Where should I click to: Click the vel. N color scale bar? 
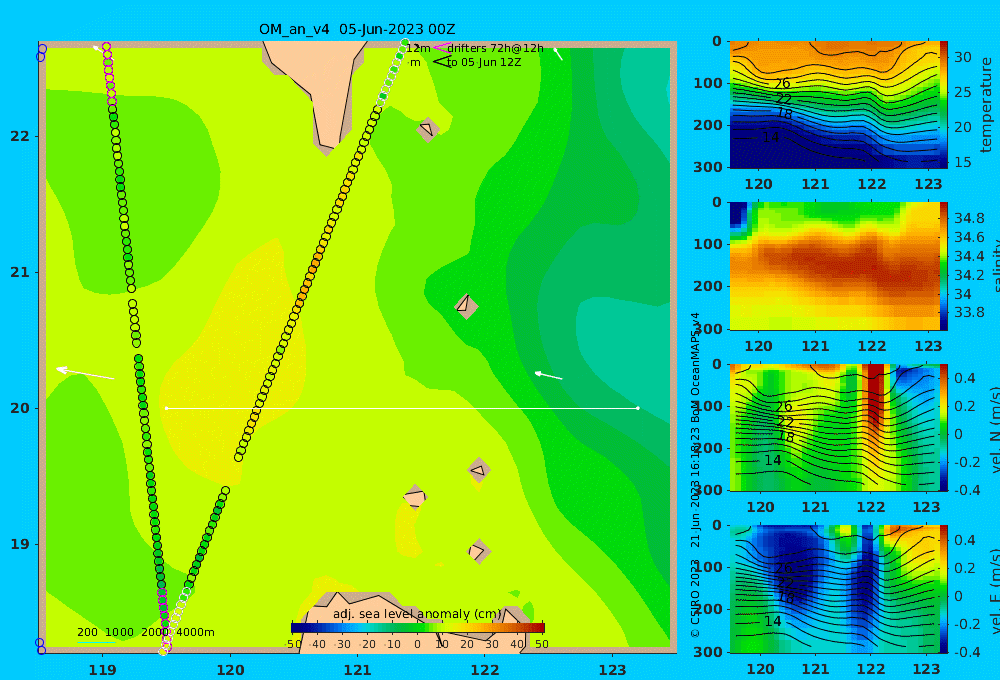(x=943, y=427)
